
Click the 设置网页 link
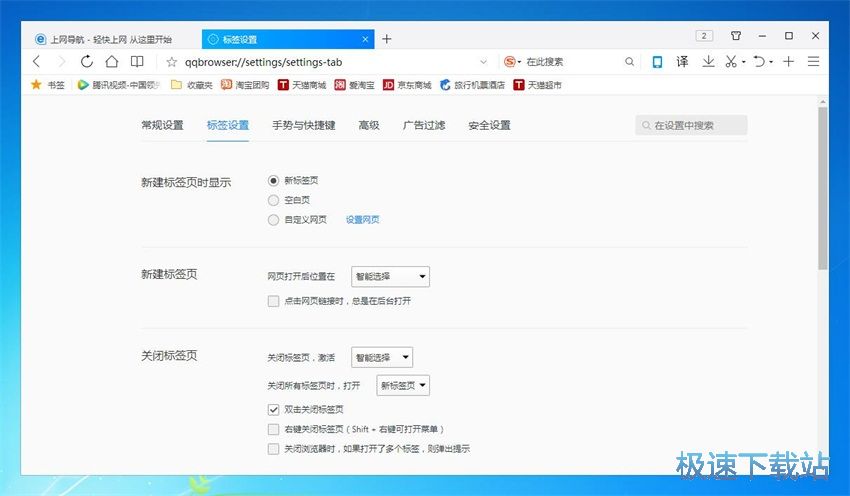(363, 220)
